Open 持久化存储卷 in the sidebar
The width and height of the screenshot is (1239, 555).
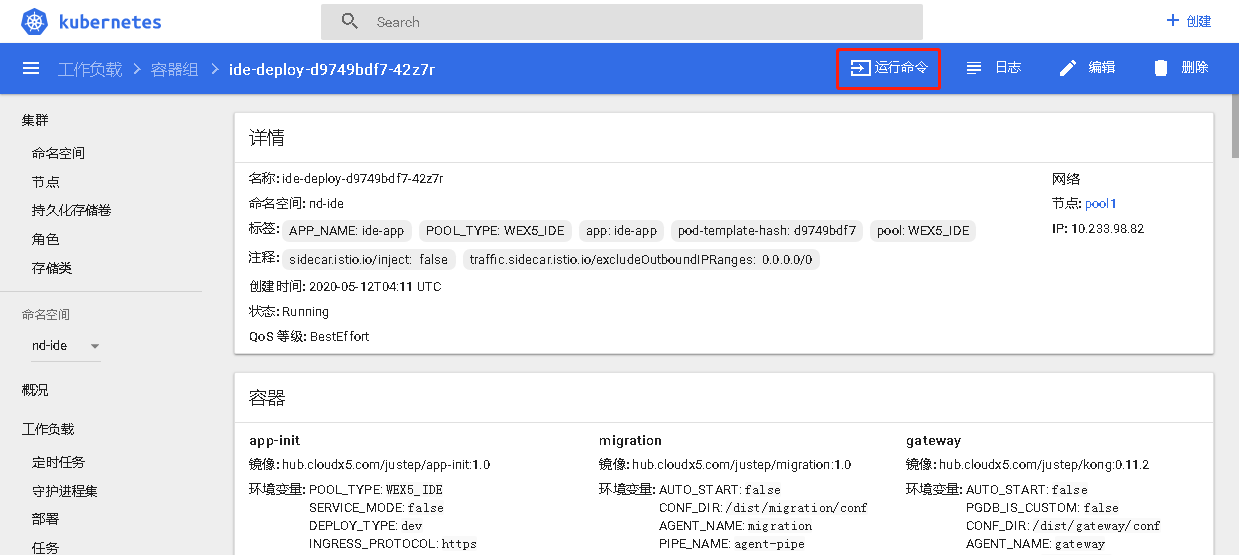pos(71,210)
